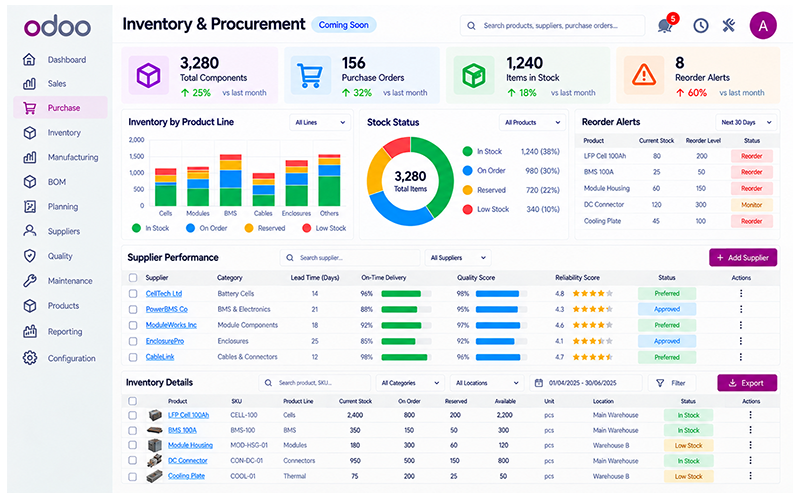Open the All Products dropdown
Screen dimensions: 800x498
click(x=532, y=122)
